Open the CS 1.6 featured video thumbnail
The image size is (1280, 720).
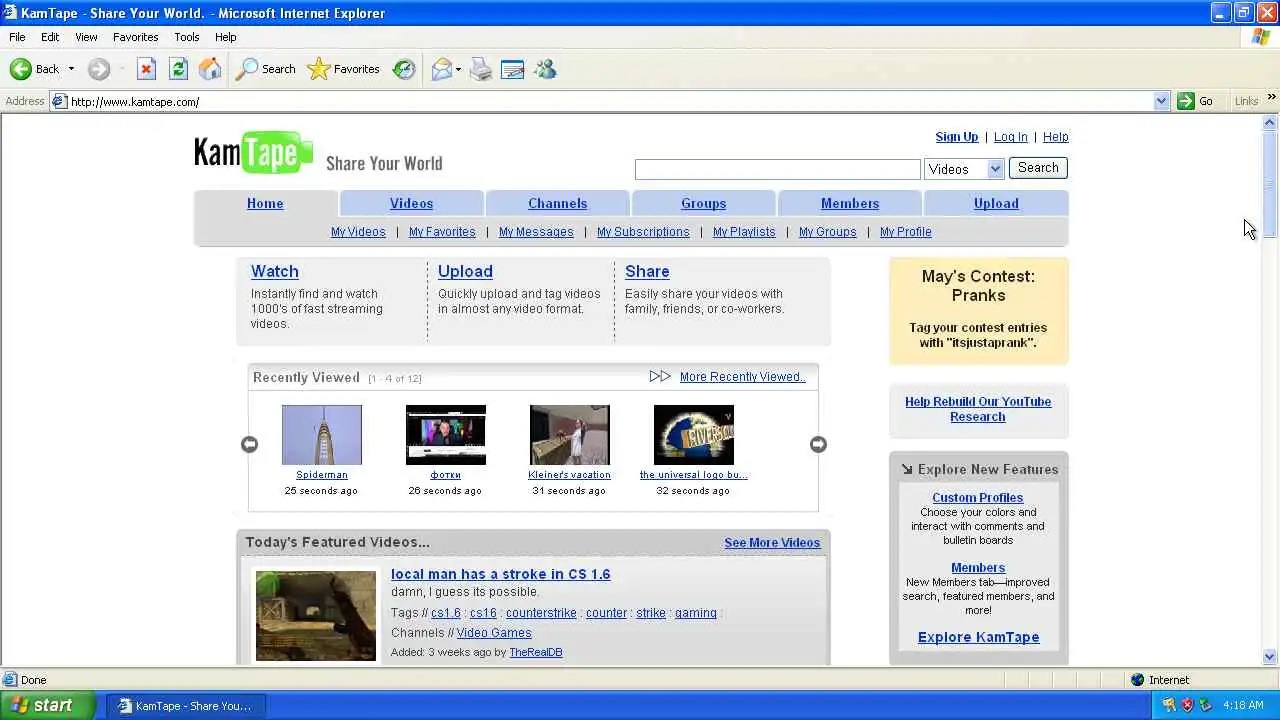[x=316, y=616]
